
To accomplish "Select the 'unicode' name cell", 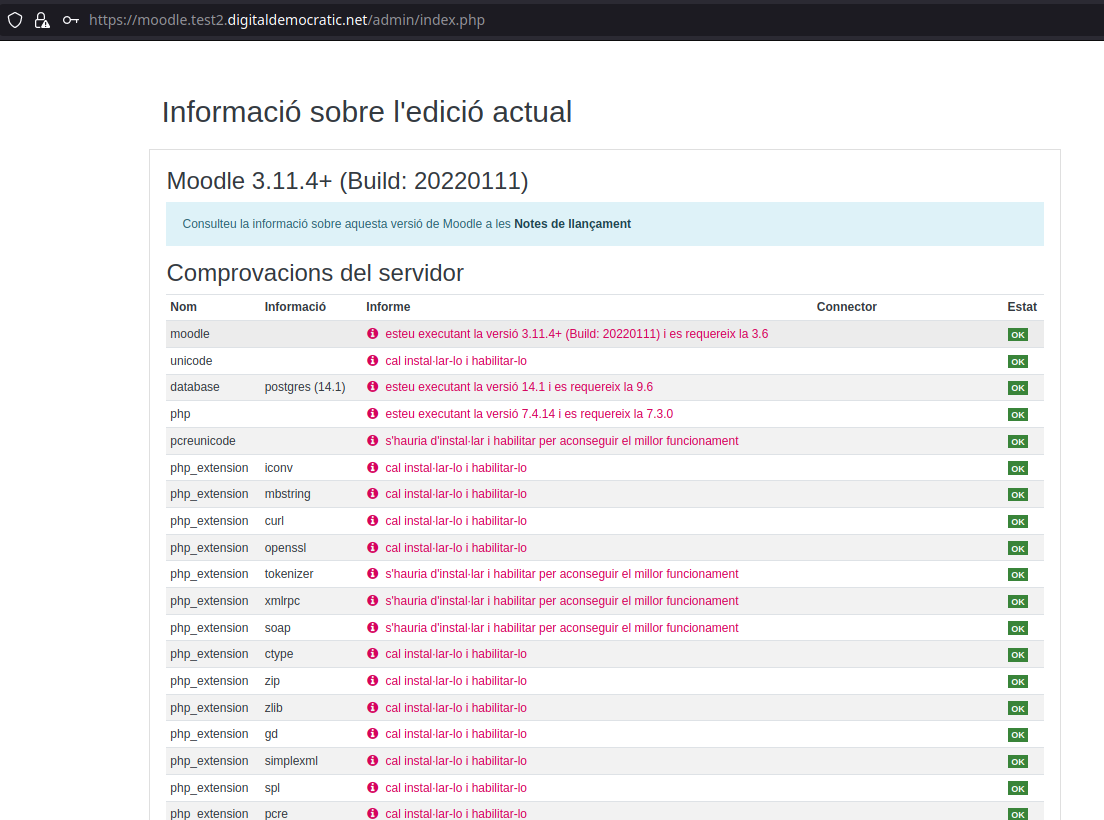I will point(191,360).
